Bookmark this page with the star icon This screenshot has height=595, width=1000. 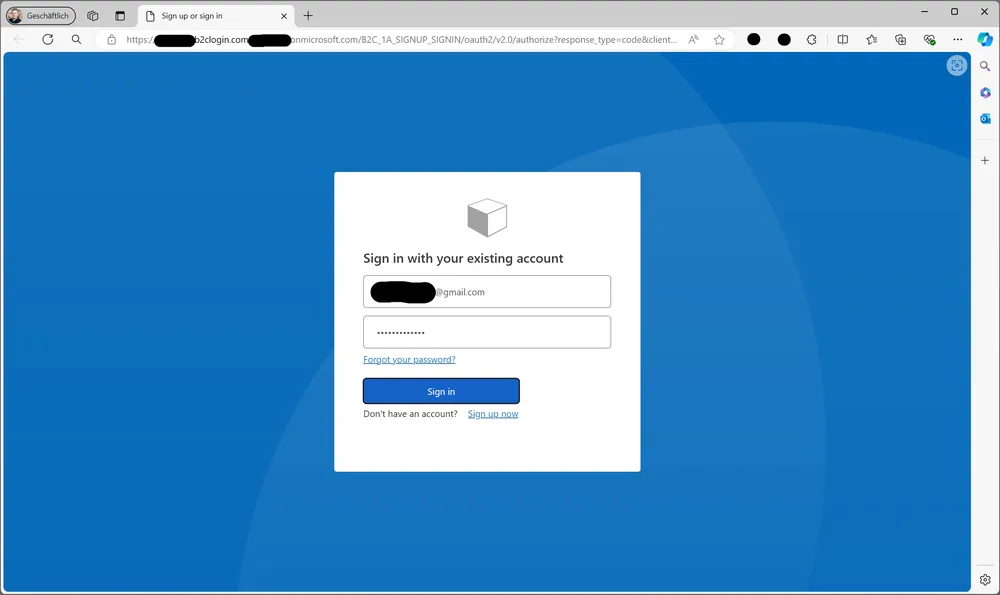[x=719, y=40]
